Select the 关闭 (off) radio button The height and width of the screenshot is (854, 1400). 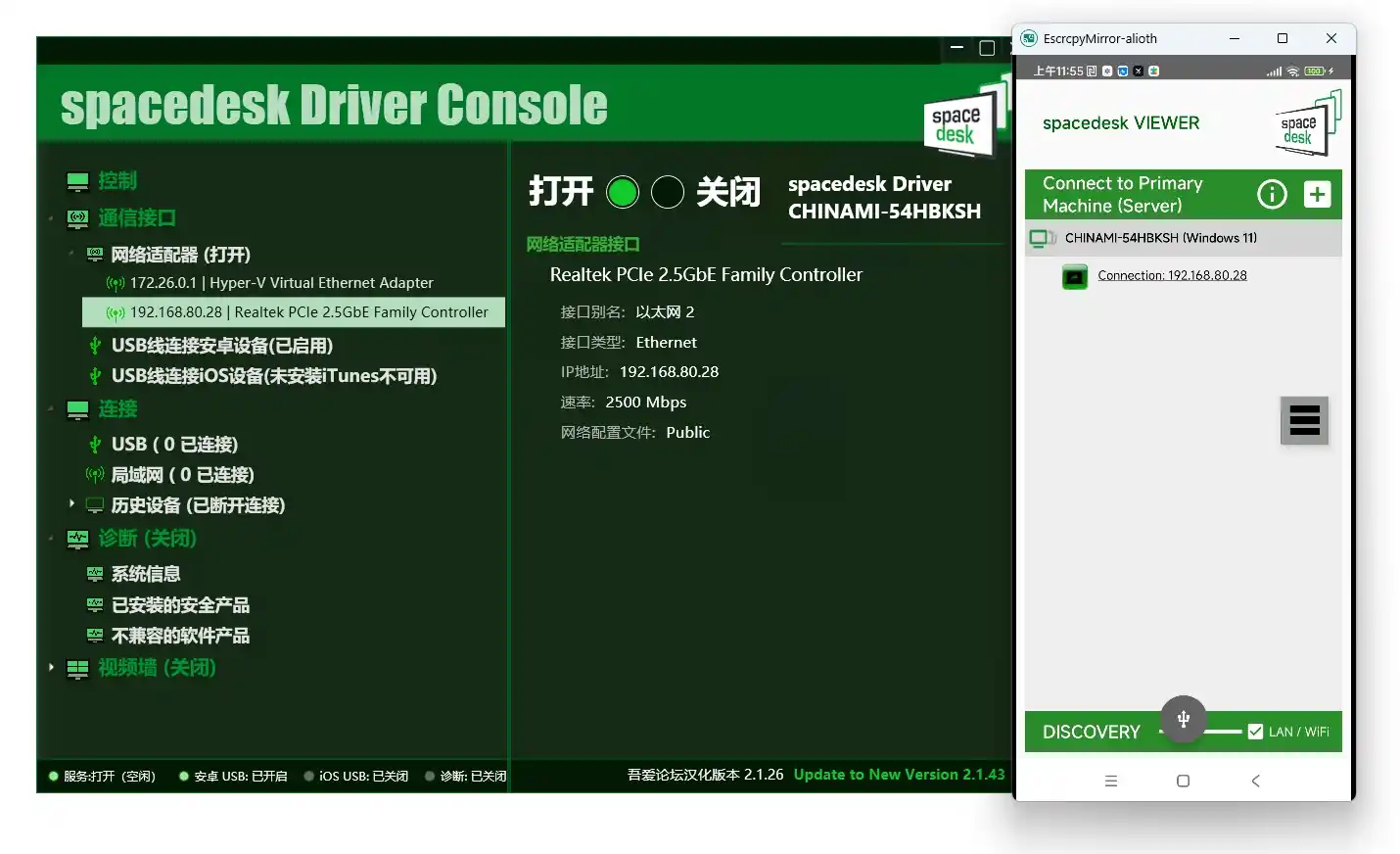tap(668, 192)
